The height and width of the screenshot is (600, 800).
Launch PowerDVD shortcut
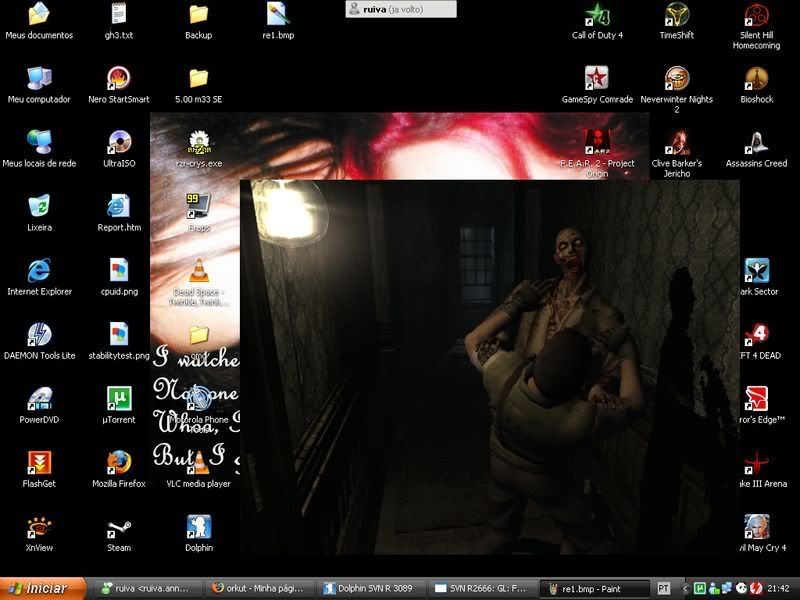[x=39, y=398]
